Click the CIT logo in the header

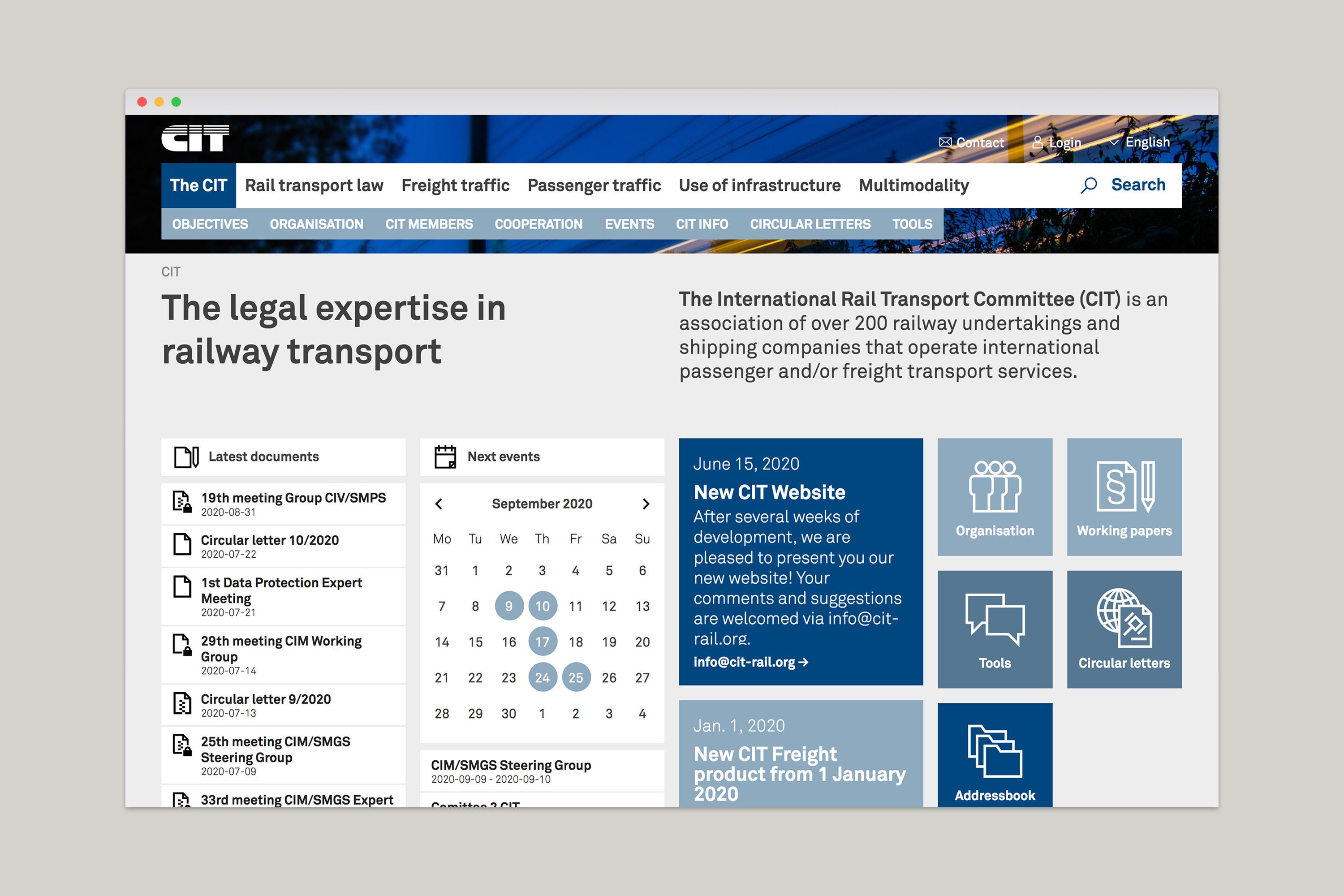(x=195, y=138)
